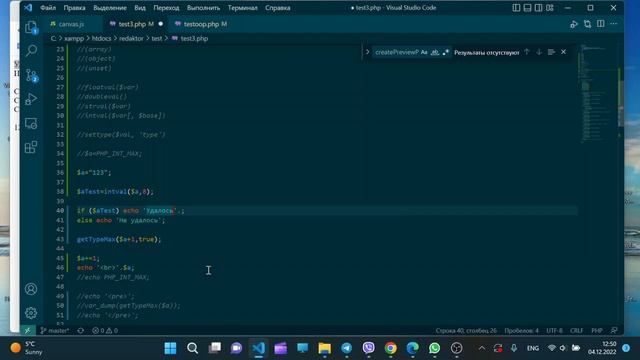Screen dimensions: 640x360
Task: Open Remote Explorer view in activity bar
Action: pyautogui.click(x=31, y=123)
